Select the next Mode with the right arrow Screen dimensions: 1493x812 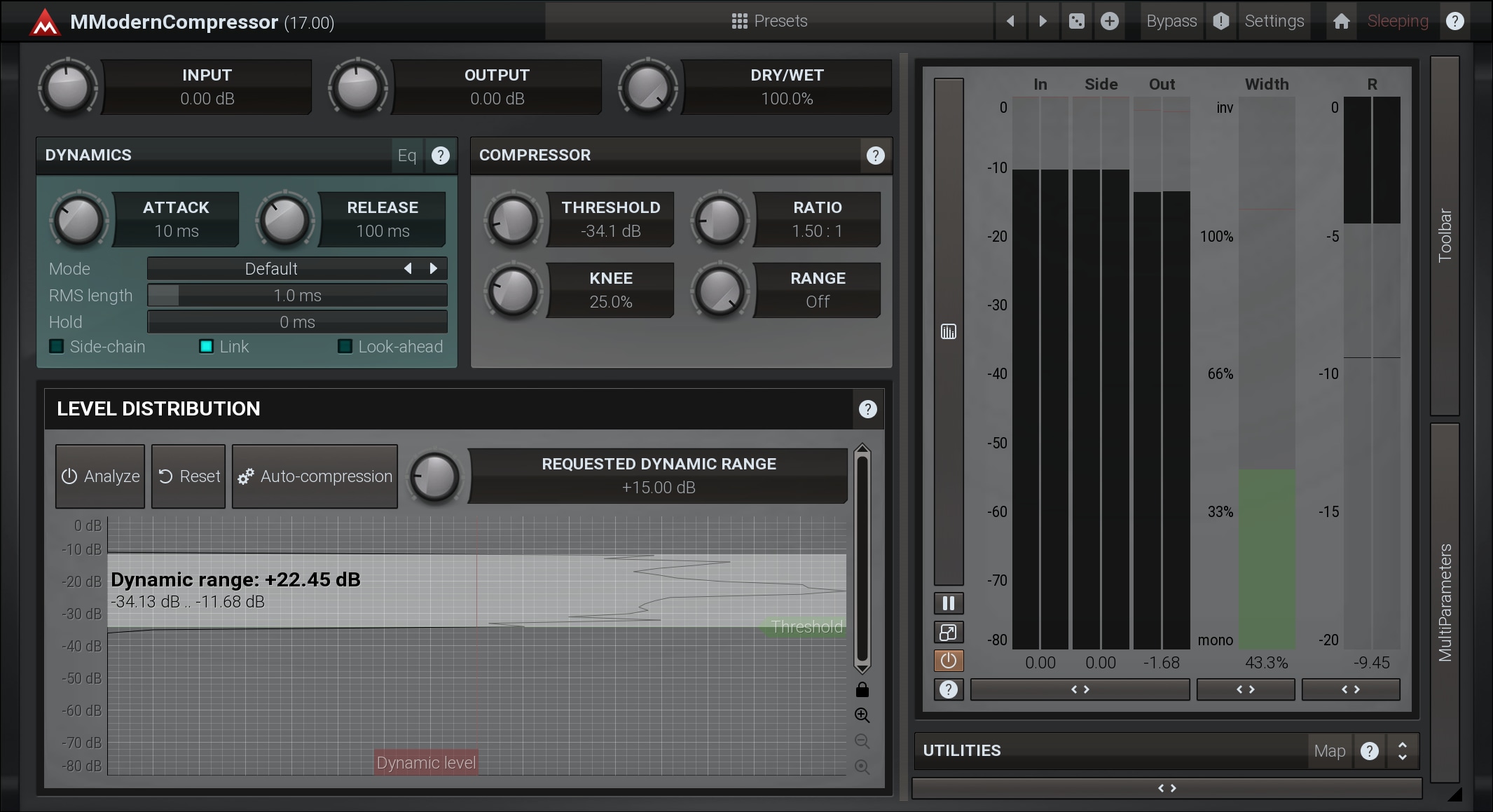point(434,268)
